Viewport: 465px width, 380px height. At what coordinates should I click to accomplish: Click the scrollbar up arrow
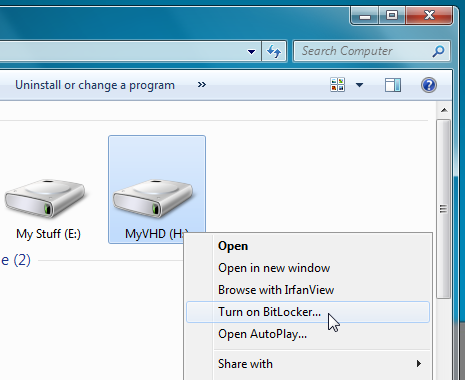(444, 110)
